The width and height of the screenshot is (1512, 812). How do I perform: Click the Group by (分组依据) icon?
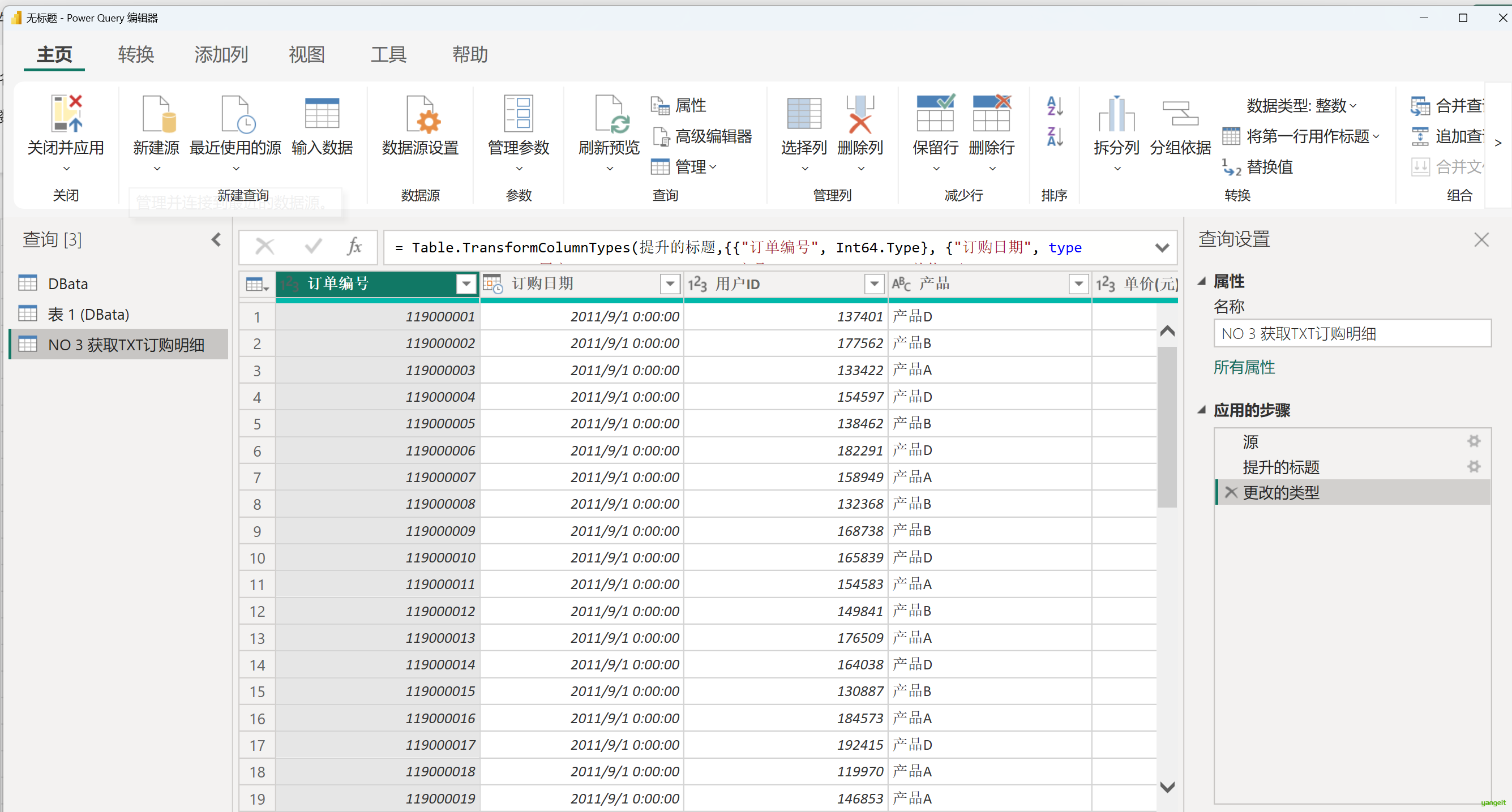(1180, 114)
